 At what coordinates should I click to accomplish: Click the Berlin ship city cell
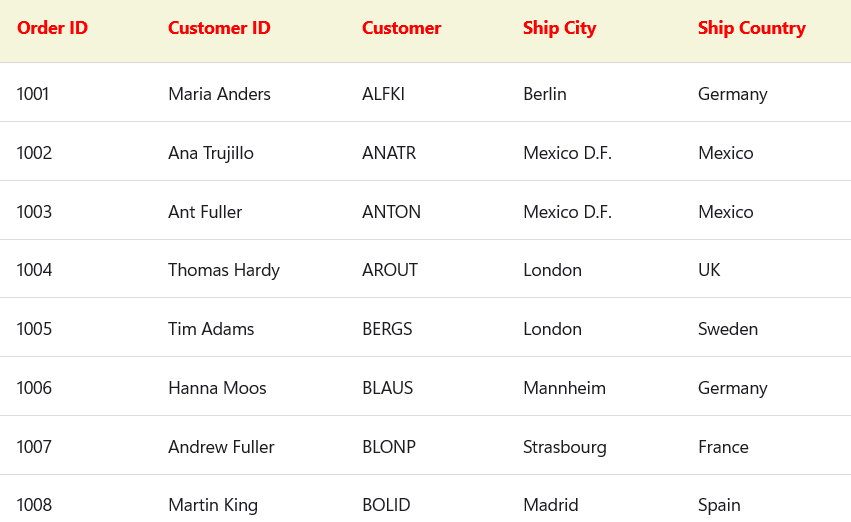point(544,94)
